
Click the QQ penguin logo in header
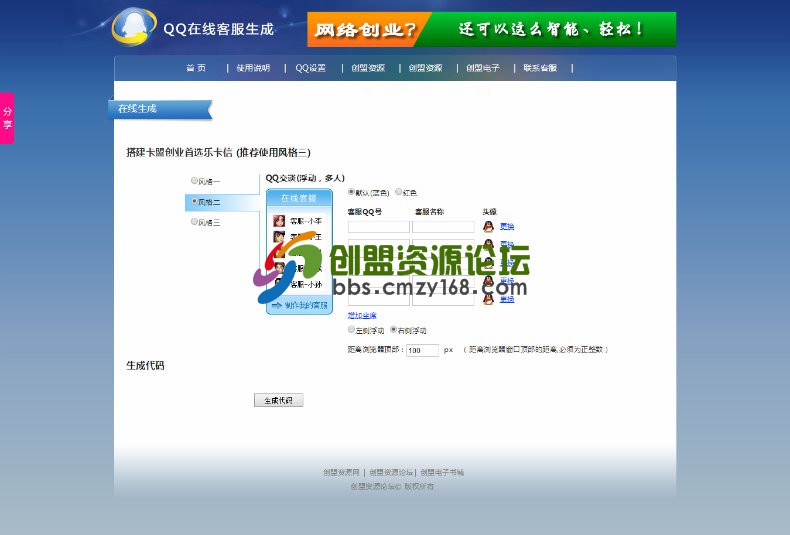pos(134,26)
